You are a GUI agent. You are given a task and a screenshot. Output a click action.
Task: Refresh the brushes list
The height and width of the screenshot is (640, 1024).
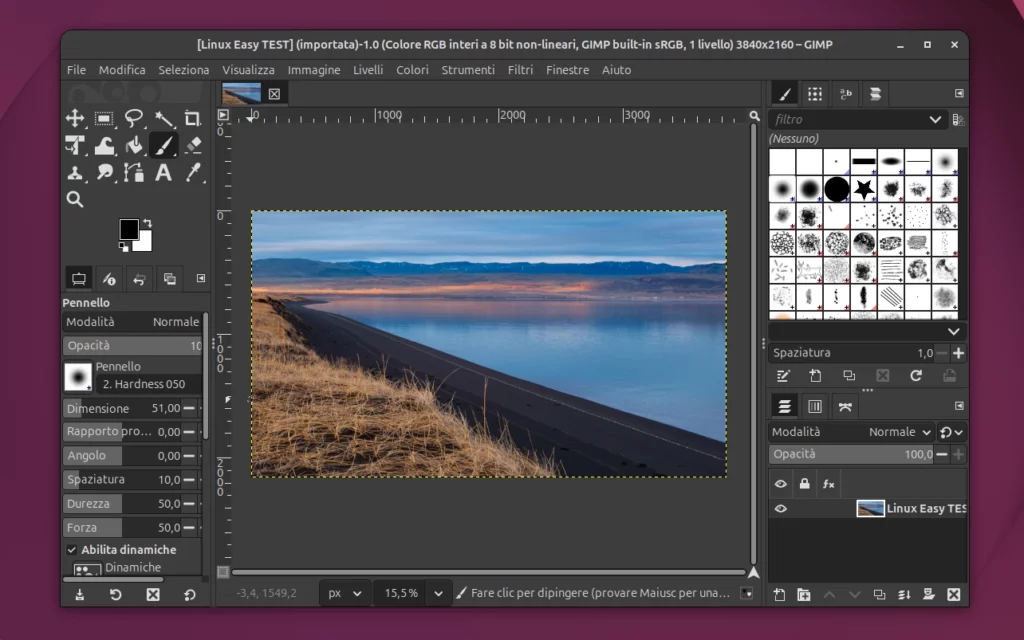(916, 376)
